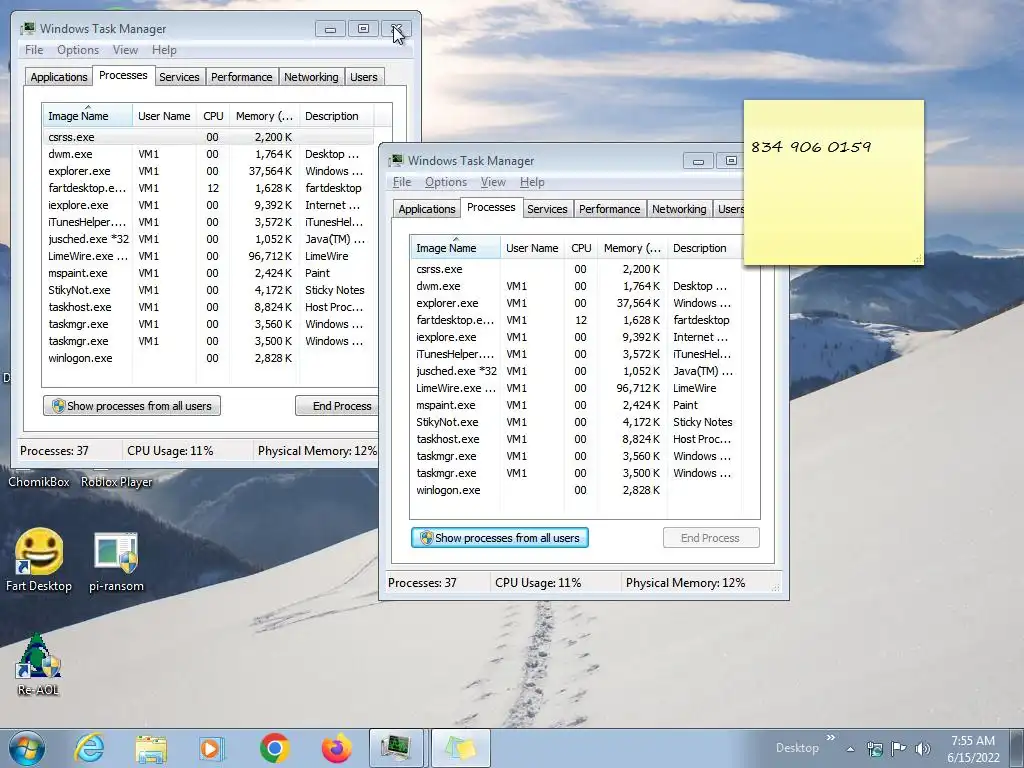
Task: Click End Process in front Task Manager
Action: (711, 538)
